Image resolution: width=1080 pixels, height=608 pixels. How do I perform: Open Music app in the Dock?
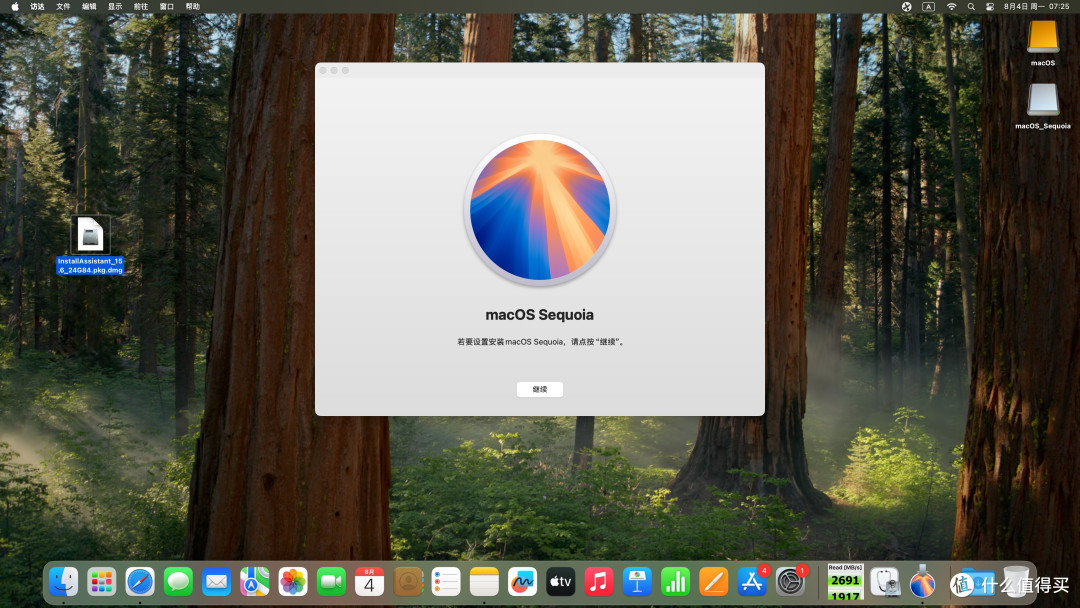599,583
